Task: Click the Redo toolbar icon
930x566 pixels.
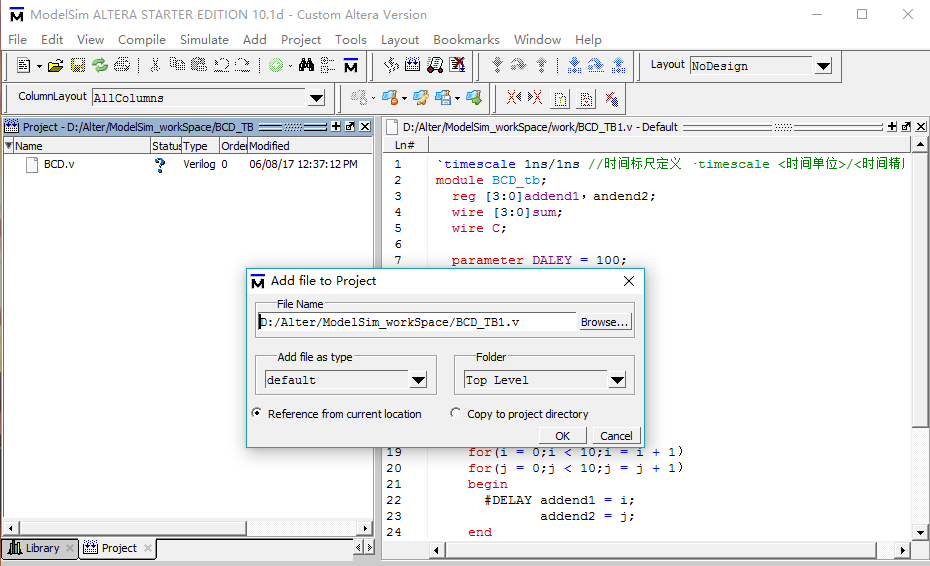Action: pyautogui.click(x=242, y=65)
